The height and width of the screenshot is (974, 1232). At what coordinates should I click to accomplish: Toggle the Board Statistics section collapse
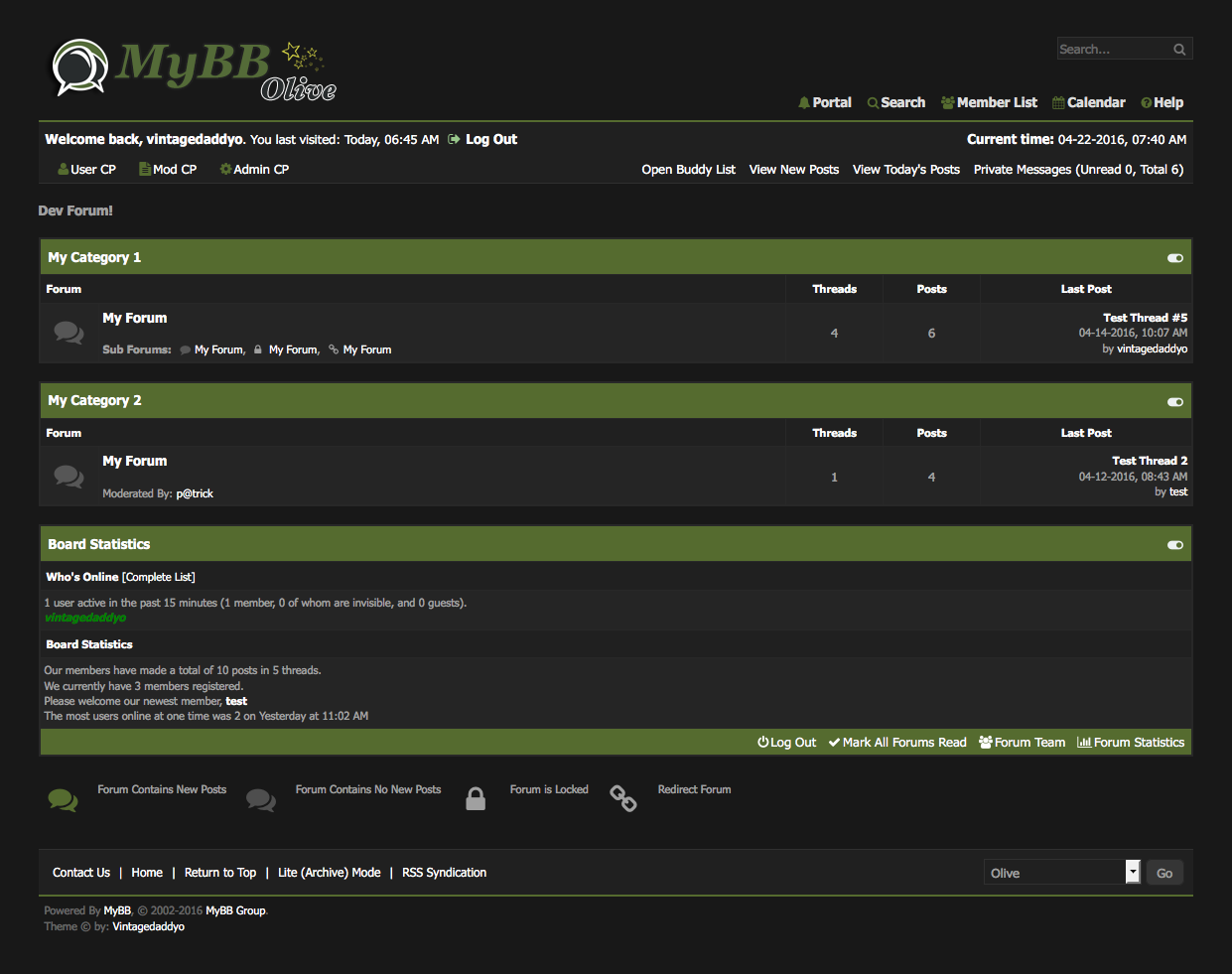[x=1175, y=545]
